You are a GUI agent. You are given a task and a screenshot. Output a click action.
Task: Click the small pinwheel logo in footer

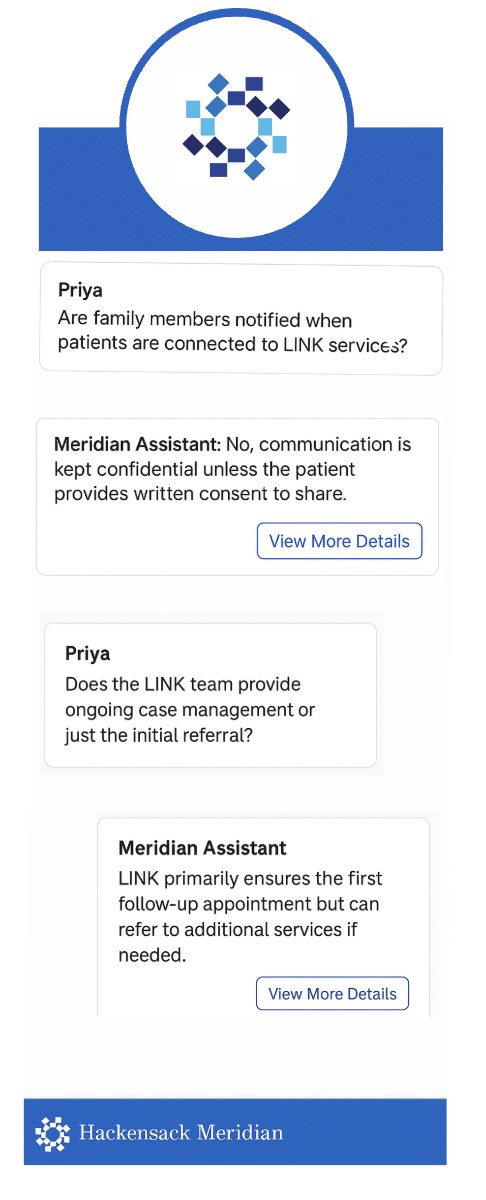click(x=52, y=1133)
